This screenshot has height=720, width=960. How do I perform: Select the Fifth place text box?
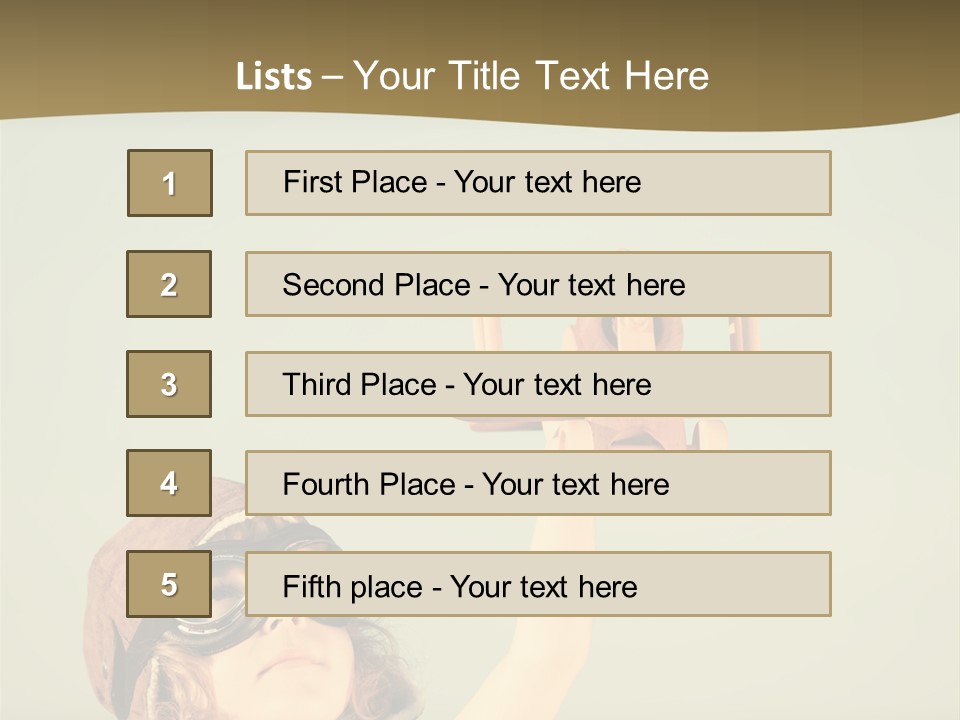point(538,584)
